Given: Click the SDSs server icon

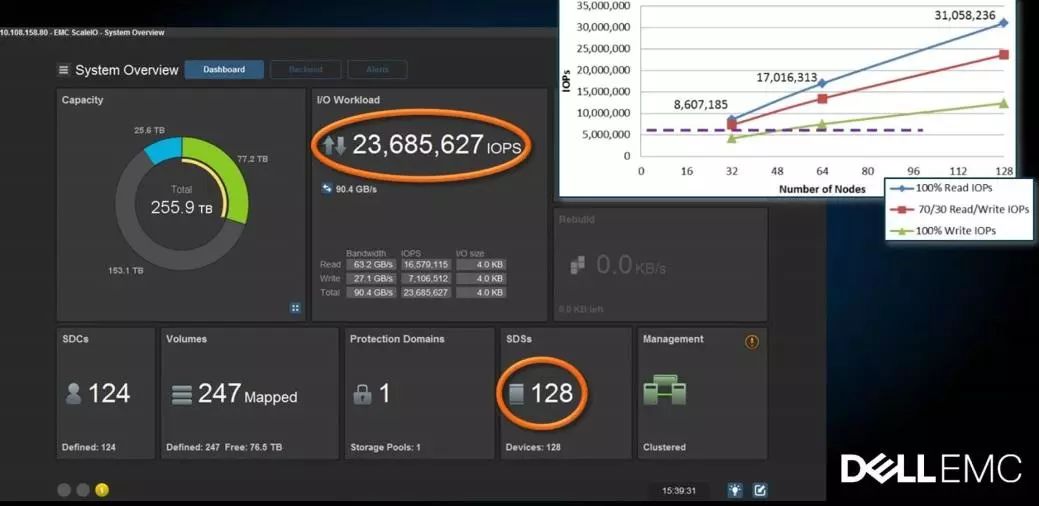Looking at the screenshot, I should tap(516, 394).
